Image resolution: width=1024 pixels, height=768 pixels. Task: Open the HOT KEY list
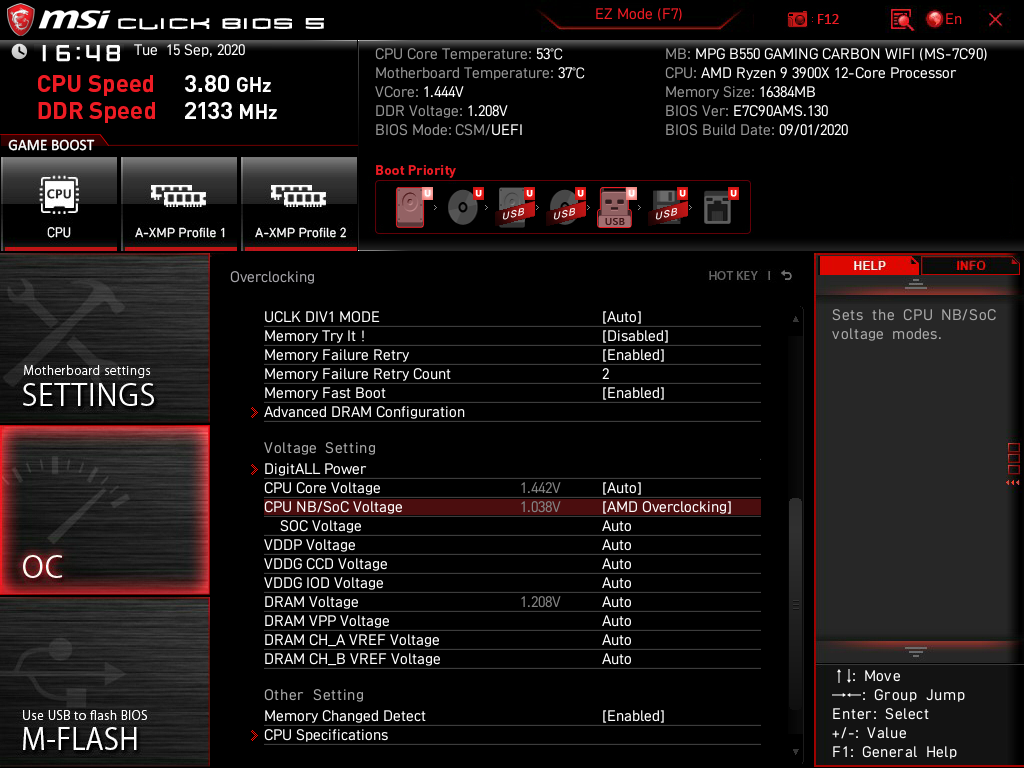click(733, 276)
